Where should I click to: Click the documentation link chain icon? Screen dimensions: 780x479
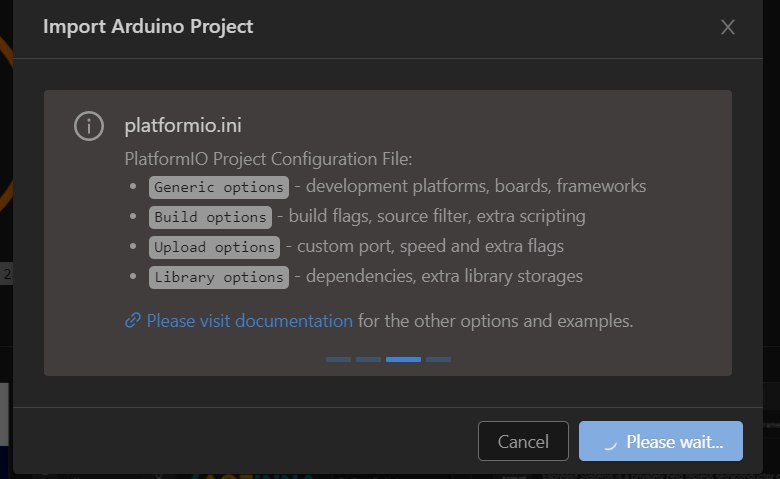point(133,321)
